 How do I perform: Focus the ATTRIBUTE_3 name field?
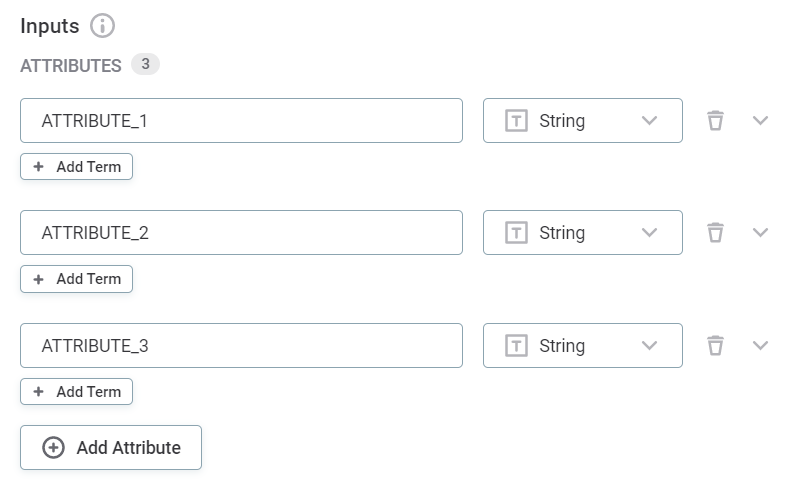point(241,346)
